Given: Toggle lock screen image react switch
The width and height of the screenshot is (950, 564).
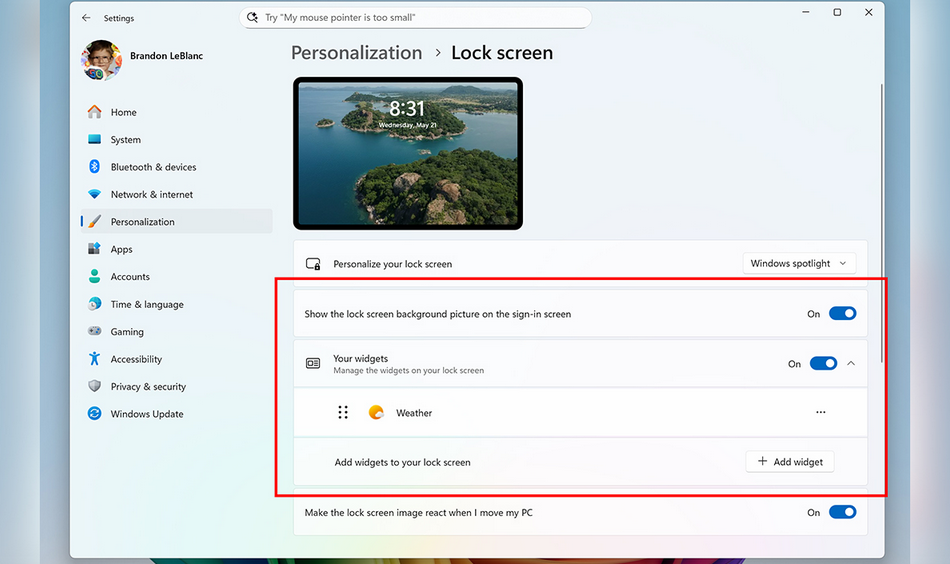Looking at the screenshot, I should click(842, 513).
